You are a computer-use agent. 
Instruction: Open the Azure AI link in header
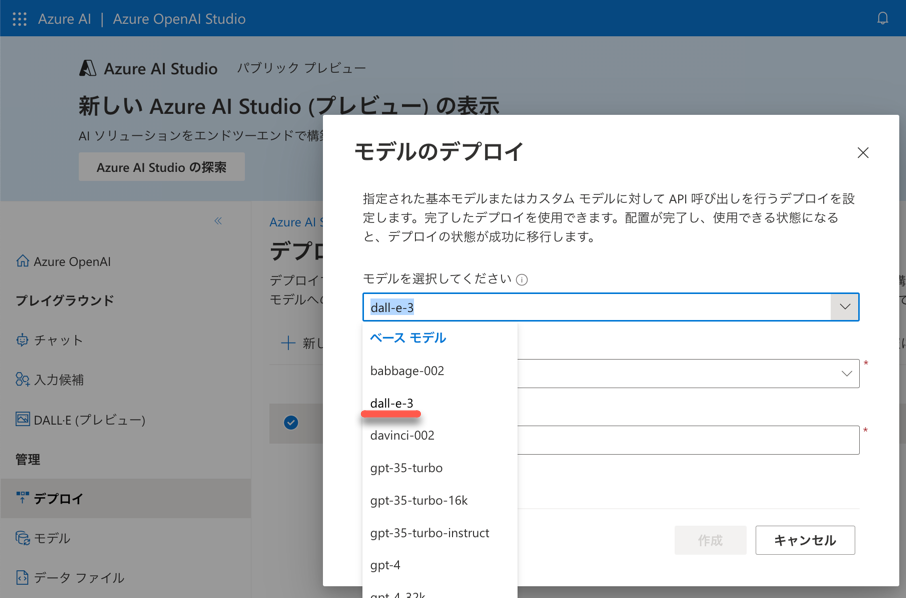pyautogui.click(x=64, y=19)
